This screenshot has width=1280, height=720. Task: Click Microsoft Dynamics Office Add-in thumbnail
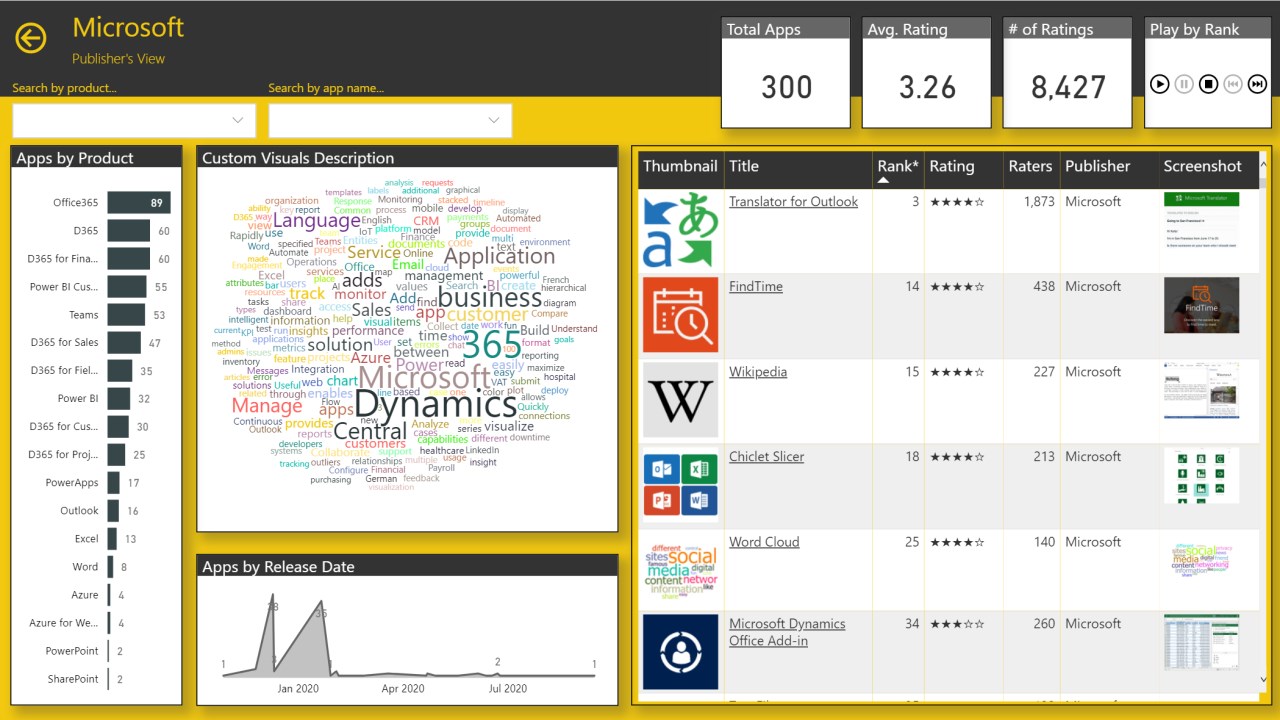click(680, 652)
